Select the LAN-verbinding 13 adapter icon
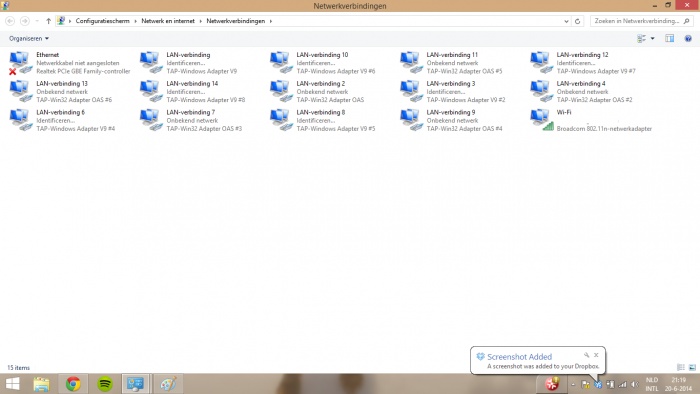This screenshot has height=394, width=700. pyautogui.click(x=21, y=91)
